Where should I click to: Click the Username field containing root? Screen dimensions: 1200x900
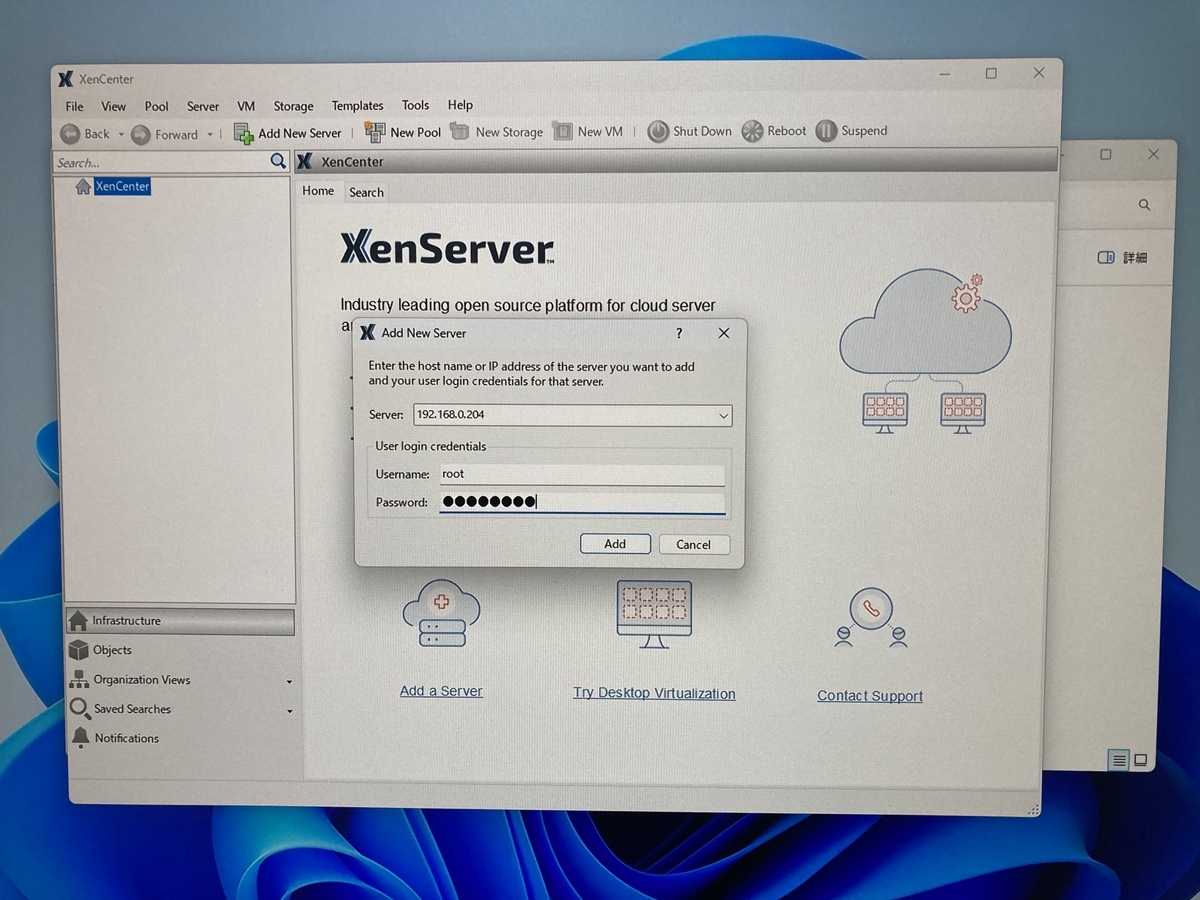click(581, 474)
